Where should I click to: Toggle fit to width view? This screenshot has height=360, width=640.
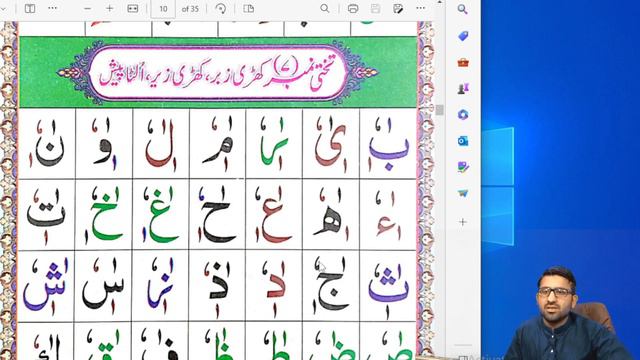coord(133,9)
